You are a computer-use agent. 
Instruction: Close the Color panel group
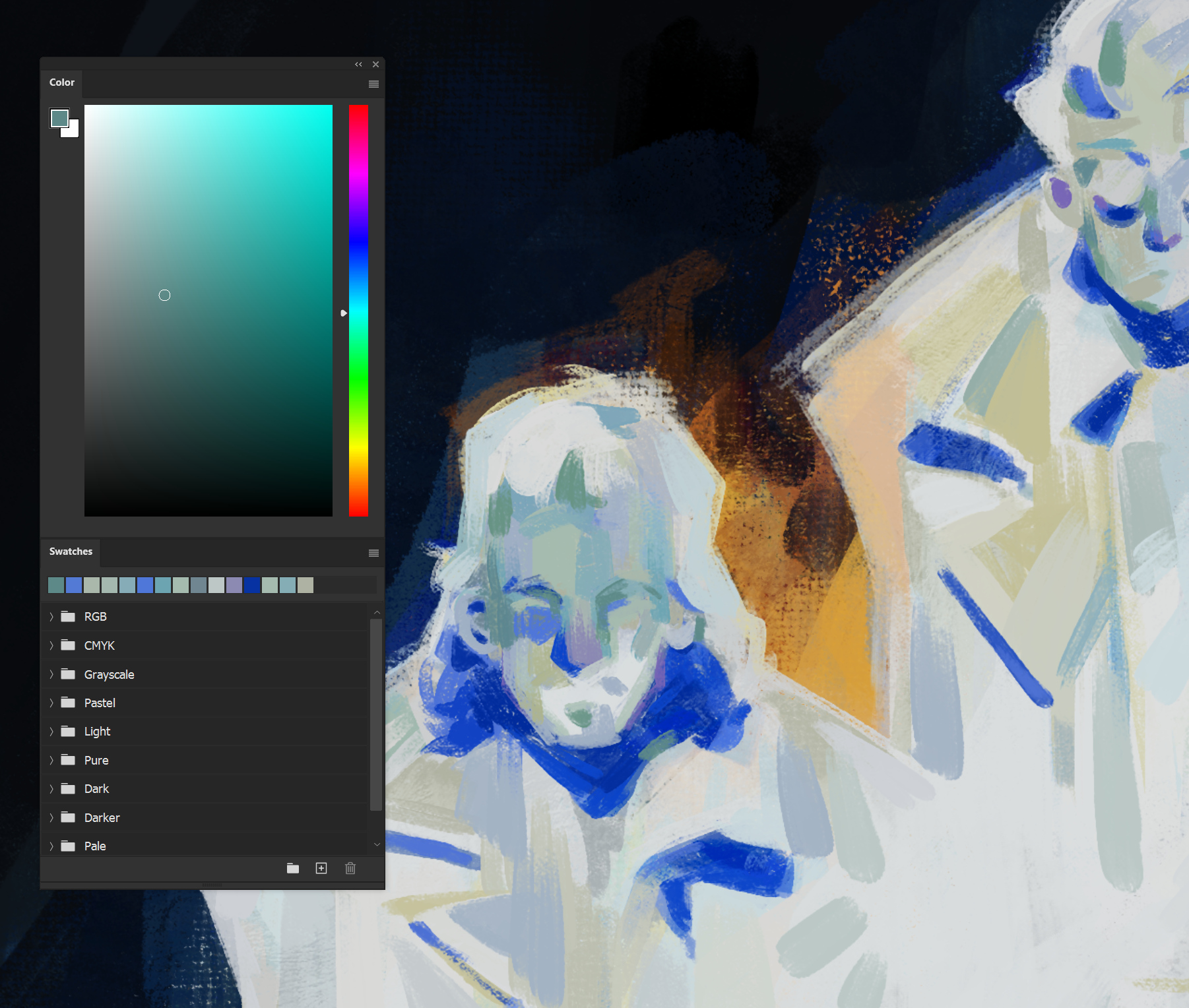(x=375, y=64)
